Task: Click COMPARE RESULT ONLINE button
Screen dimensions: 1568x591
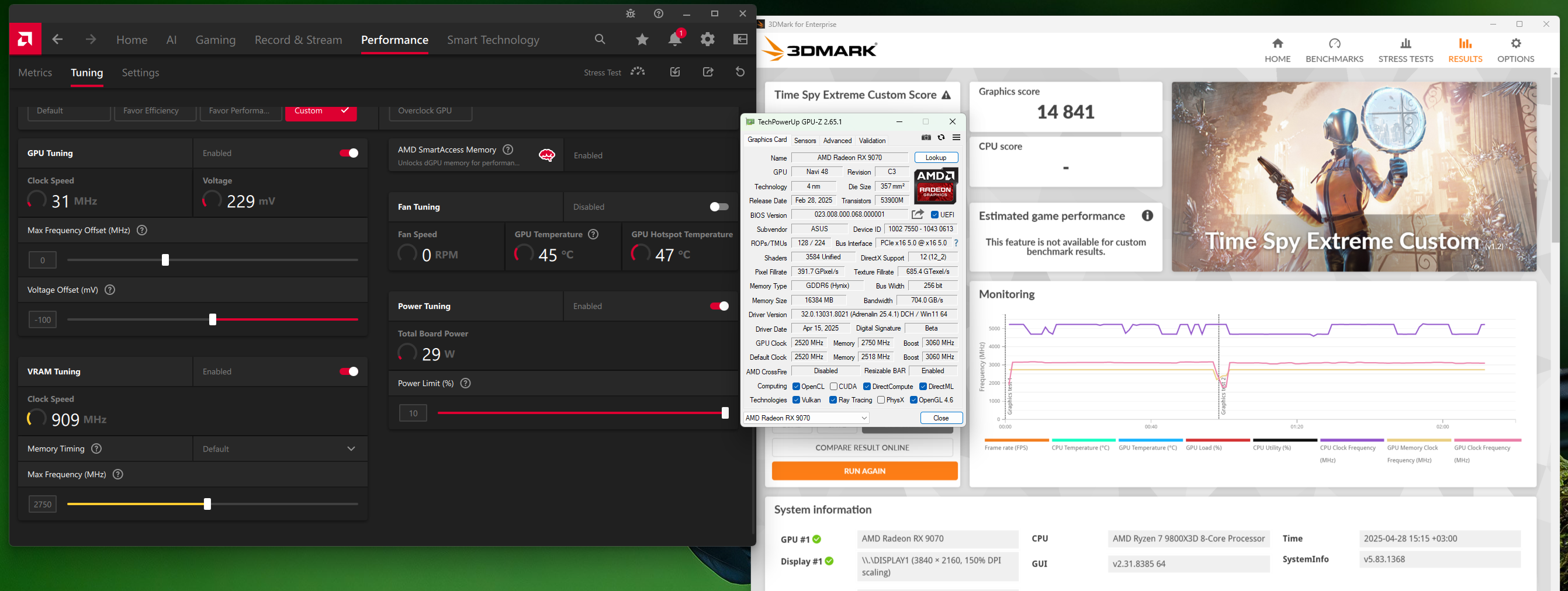Action: 862,447
